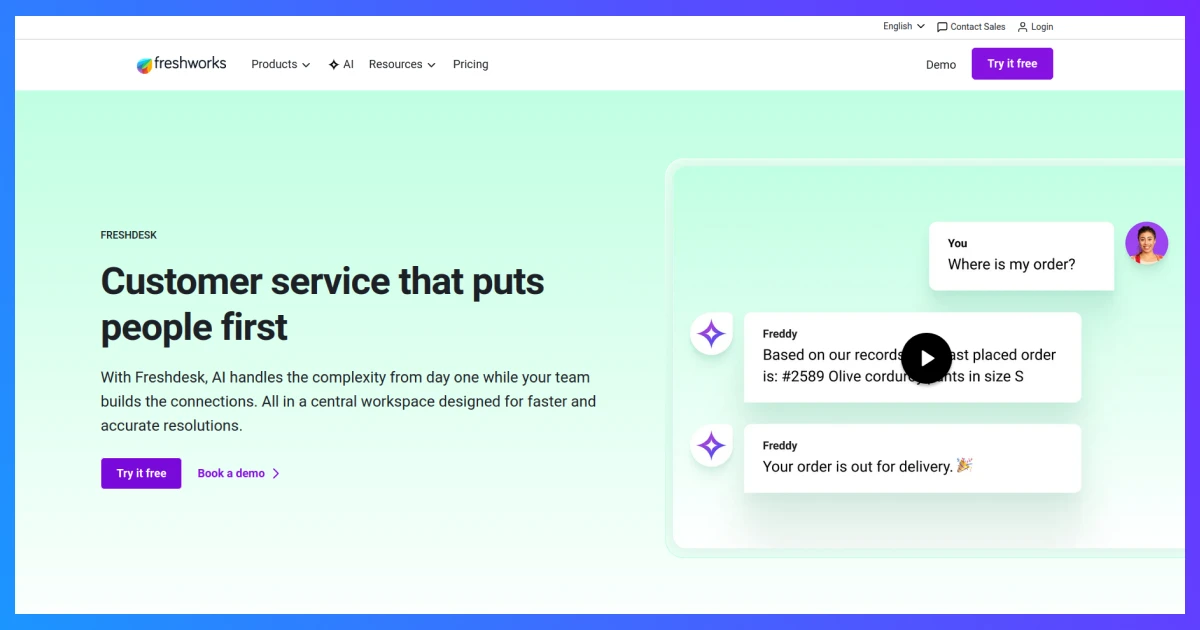Image resolution: width=1200 pixels, height=630 pixels.
Task: Click Freddy sparkle icon beside records message
Action: click(x=711, y=334)
